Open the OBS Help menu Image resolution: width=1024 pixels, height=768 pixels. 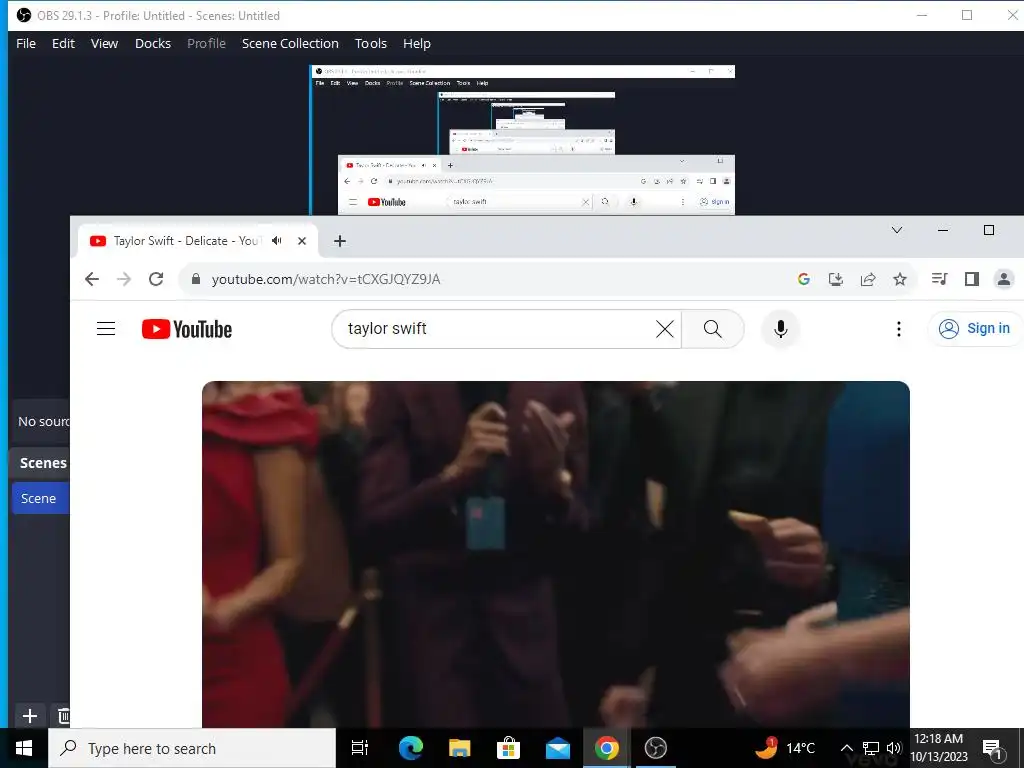(x=417, y=44)
